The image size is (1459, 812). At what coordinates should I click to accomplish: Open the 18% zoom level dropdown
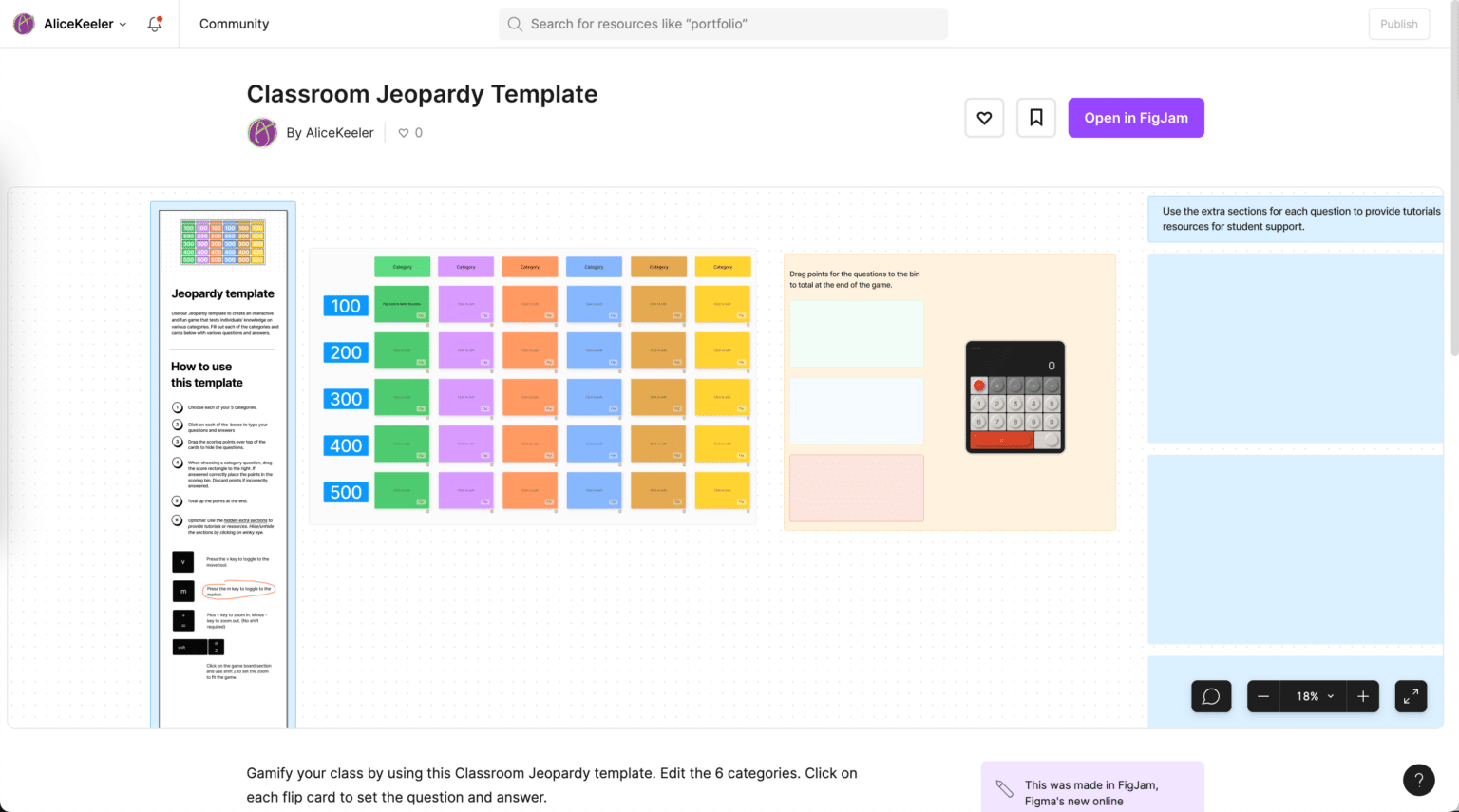[1312, 696]
